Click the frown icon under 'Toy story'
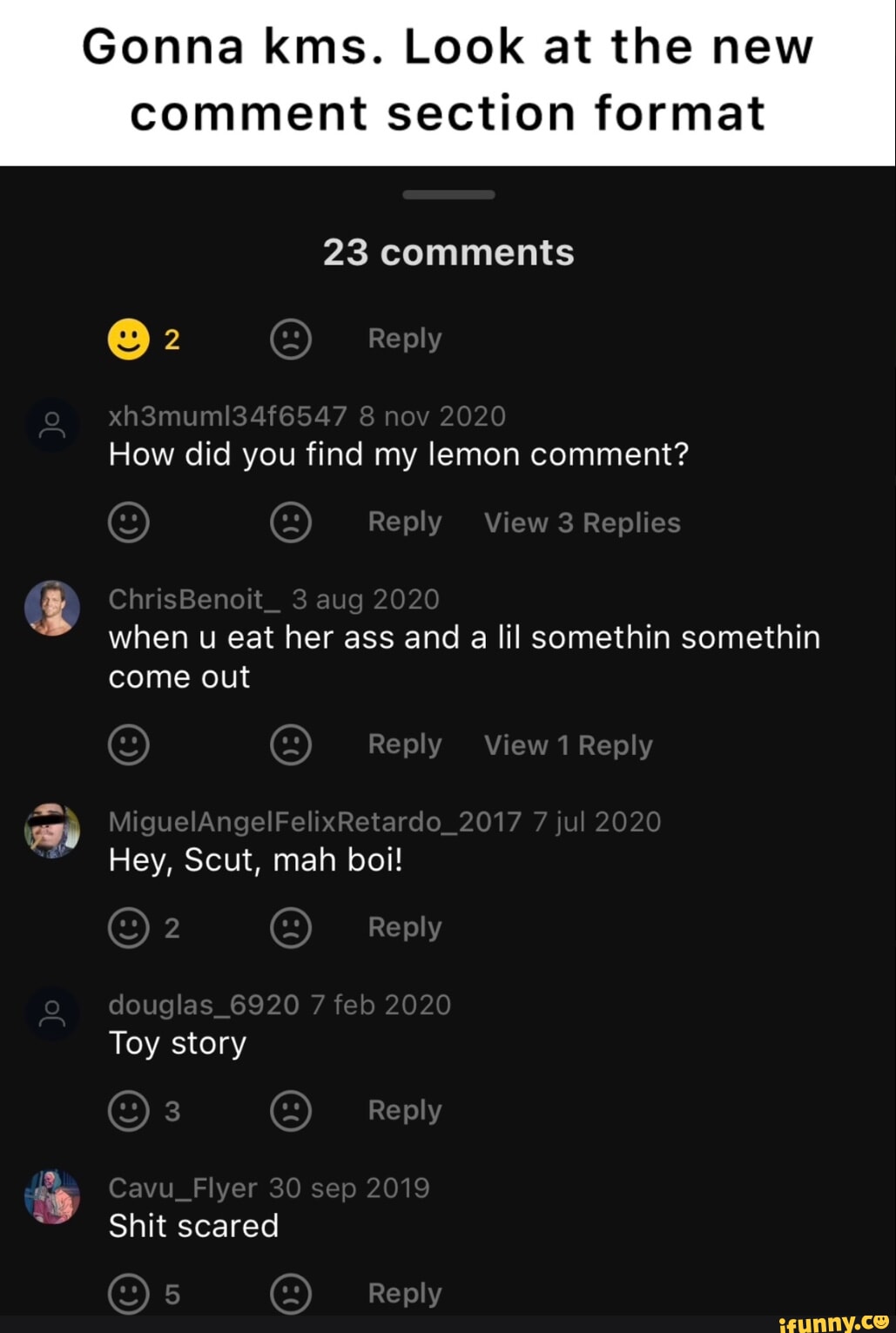The width and height of the screenshot is (896, 1333). pos(291,1111)
